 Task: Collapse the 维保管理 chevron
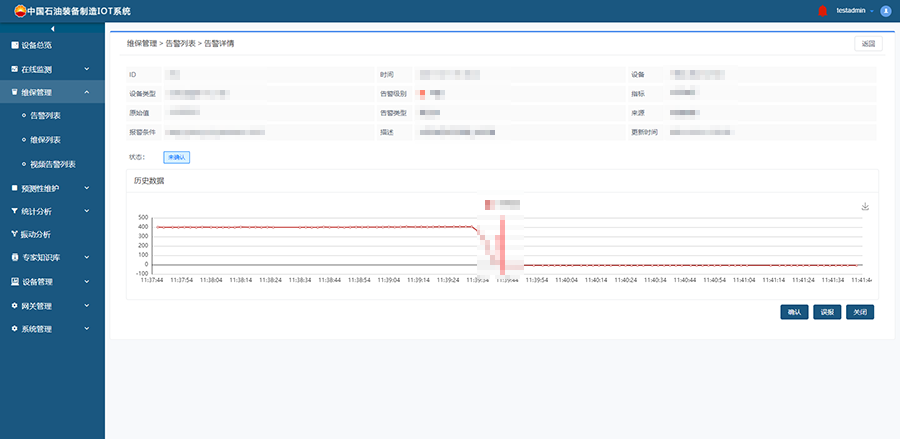[x=87, y=92]
